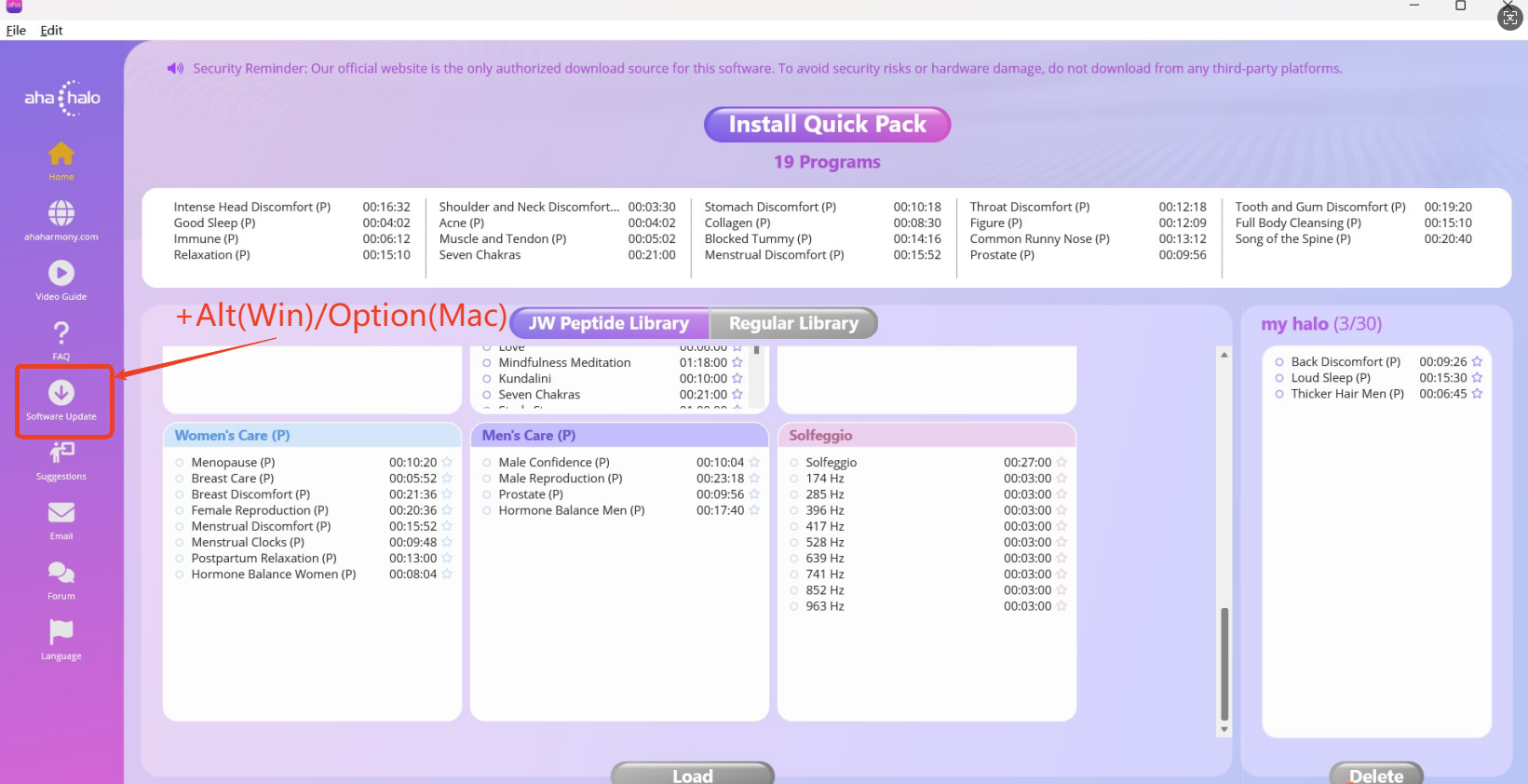Switch to the JW Peptide Library tab

[x=609, y=323]
